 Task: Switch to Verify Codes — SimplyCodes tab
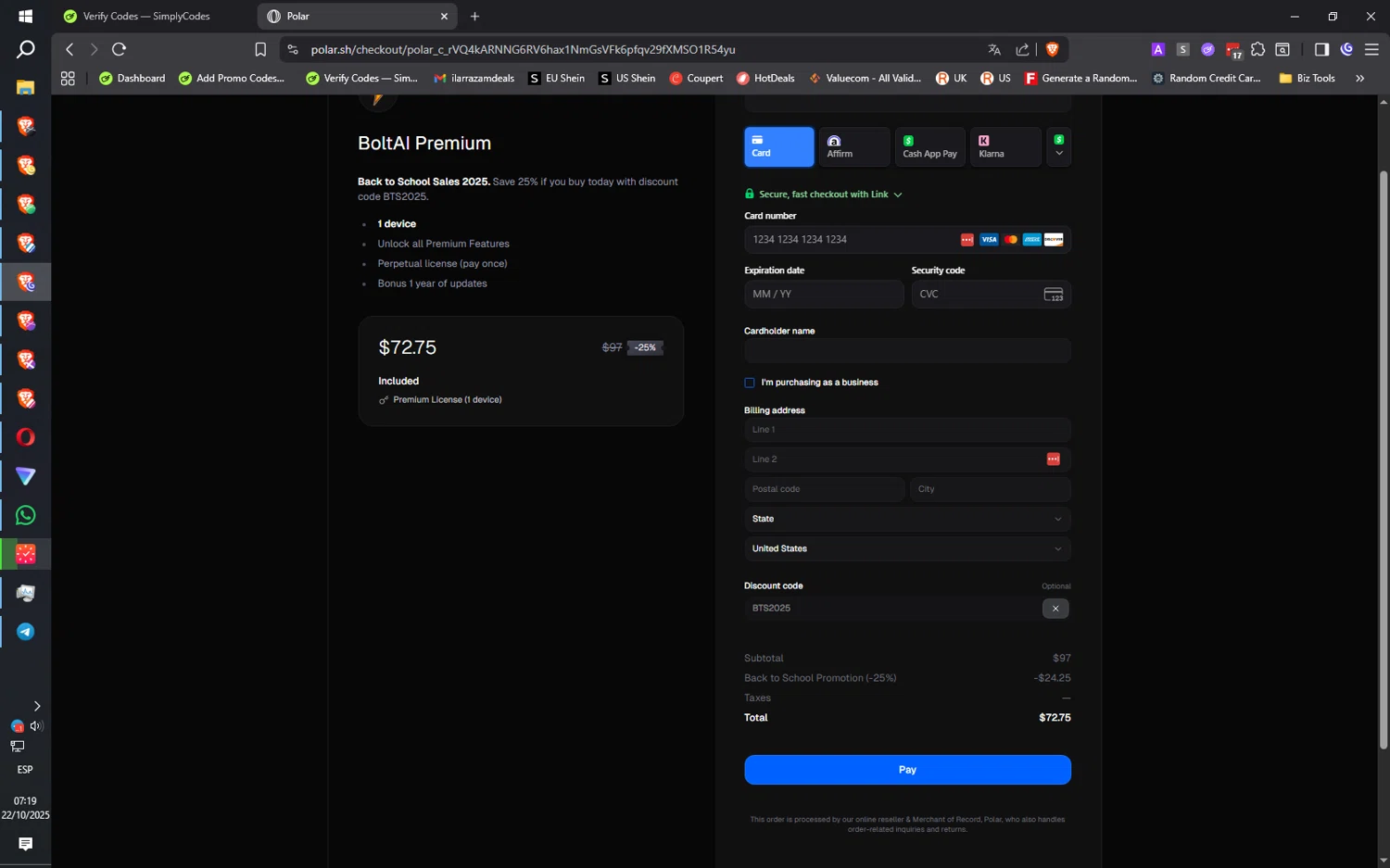(x=146, y=17)
